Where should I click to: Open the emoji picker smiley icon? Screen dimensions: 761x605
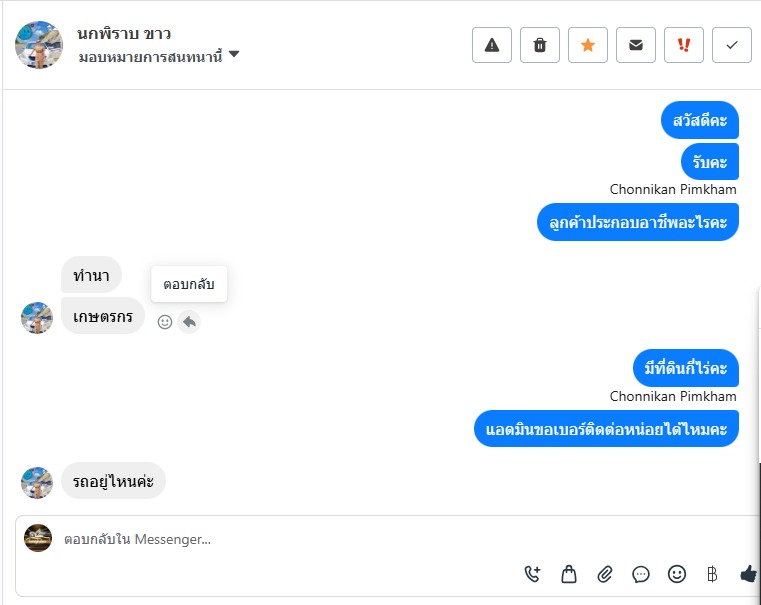677,574
